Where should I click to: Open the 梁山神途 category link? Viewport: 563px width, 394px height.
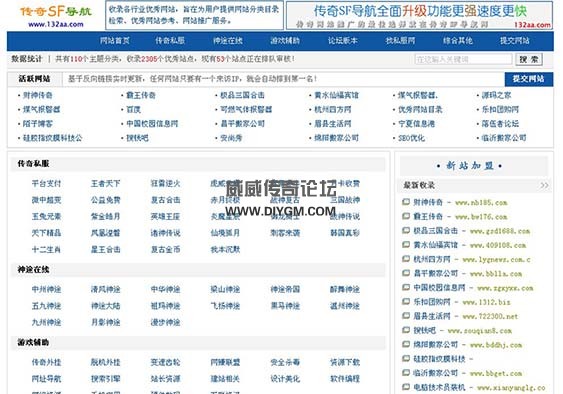225,289
